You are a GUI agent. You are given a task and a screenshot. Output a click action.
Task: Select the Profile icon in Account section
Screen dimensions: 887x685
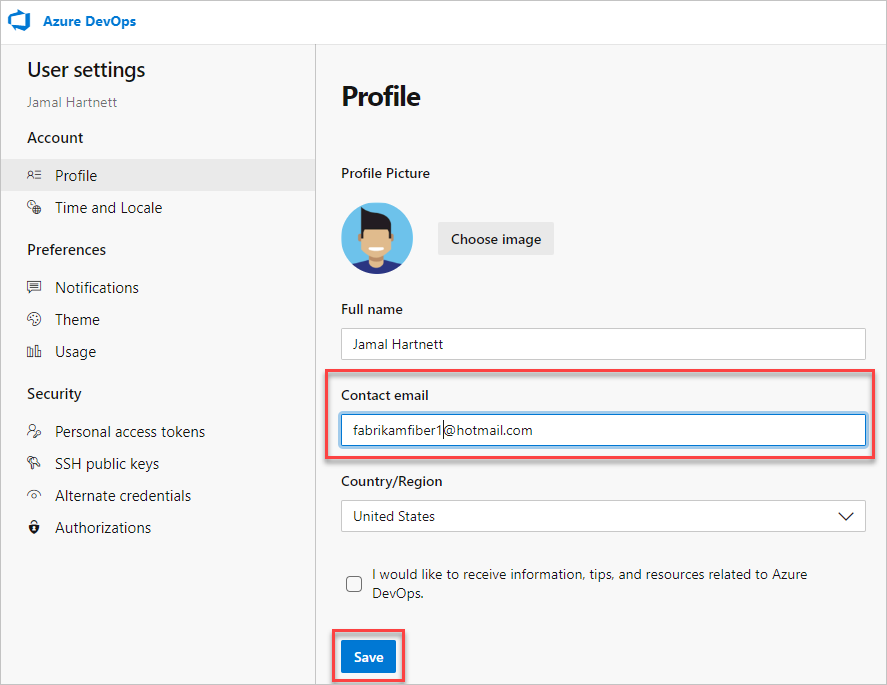pos(33,175)
